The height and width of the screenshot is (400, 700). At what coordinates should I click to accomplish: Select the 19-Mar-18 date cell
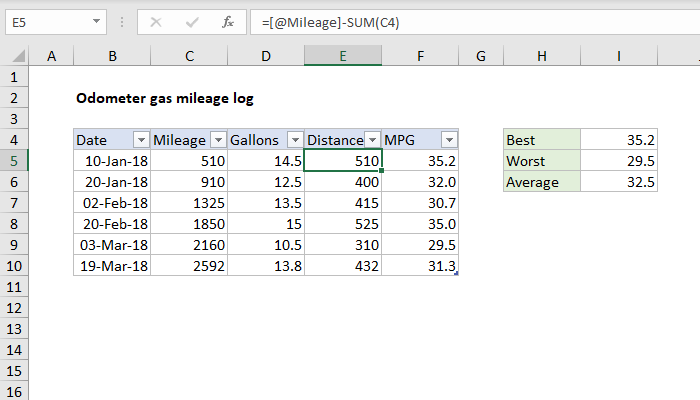pyautogui.click(x=112, y=266)
